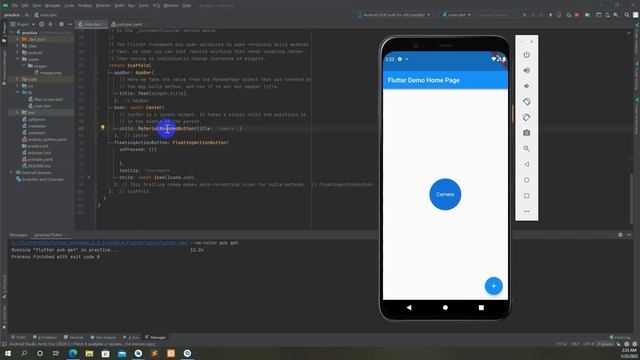Activate the emulator zoom magnifier icon
The width and height of the screenshot is (640, 360).
(527, 149)
